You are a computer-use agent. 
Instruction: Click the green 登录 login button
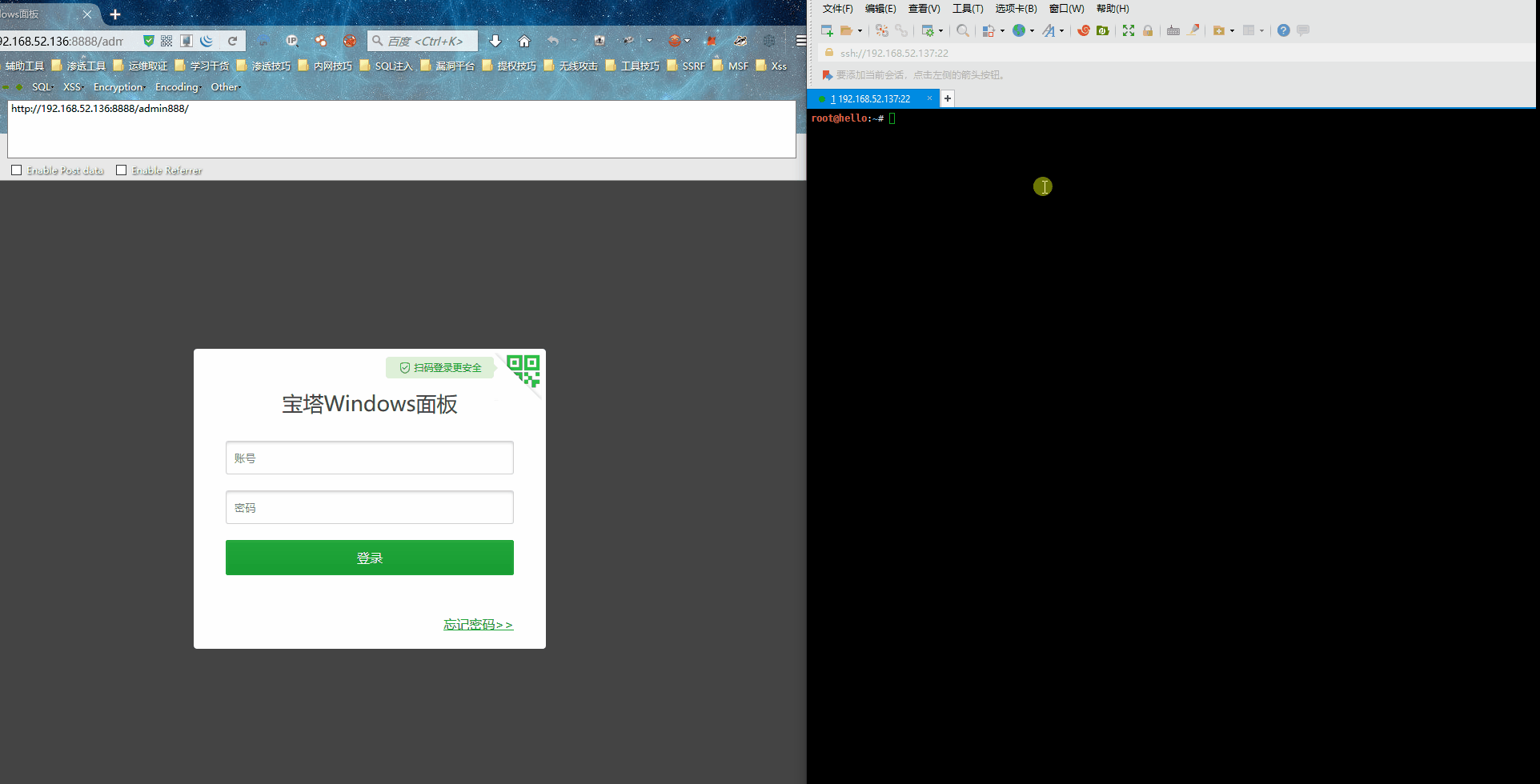[x=370, y=558]
